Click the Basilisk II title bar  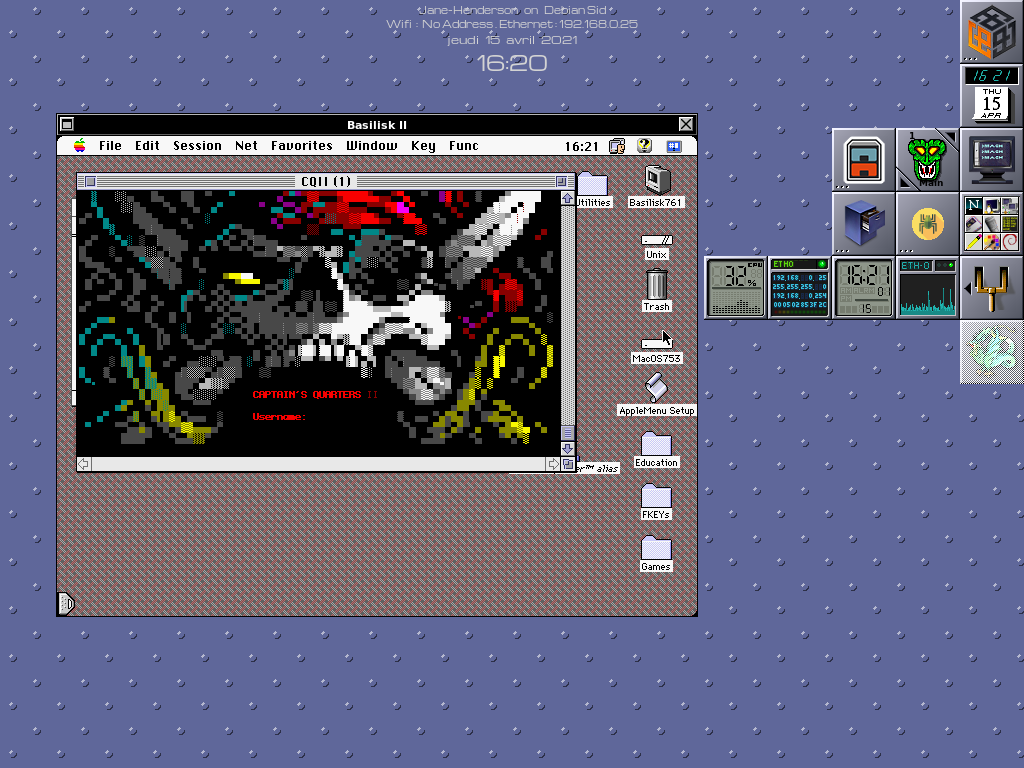377,124
